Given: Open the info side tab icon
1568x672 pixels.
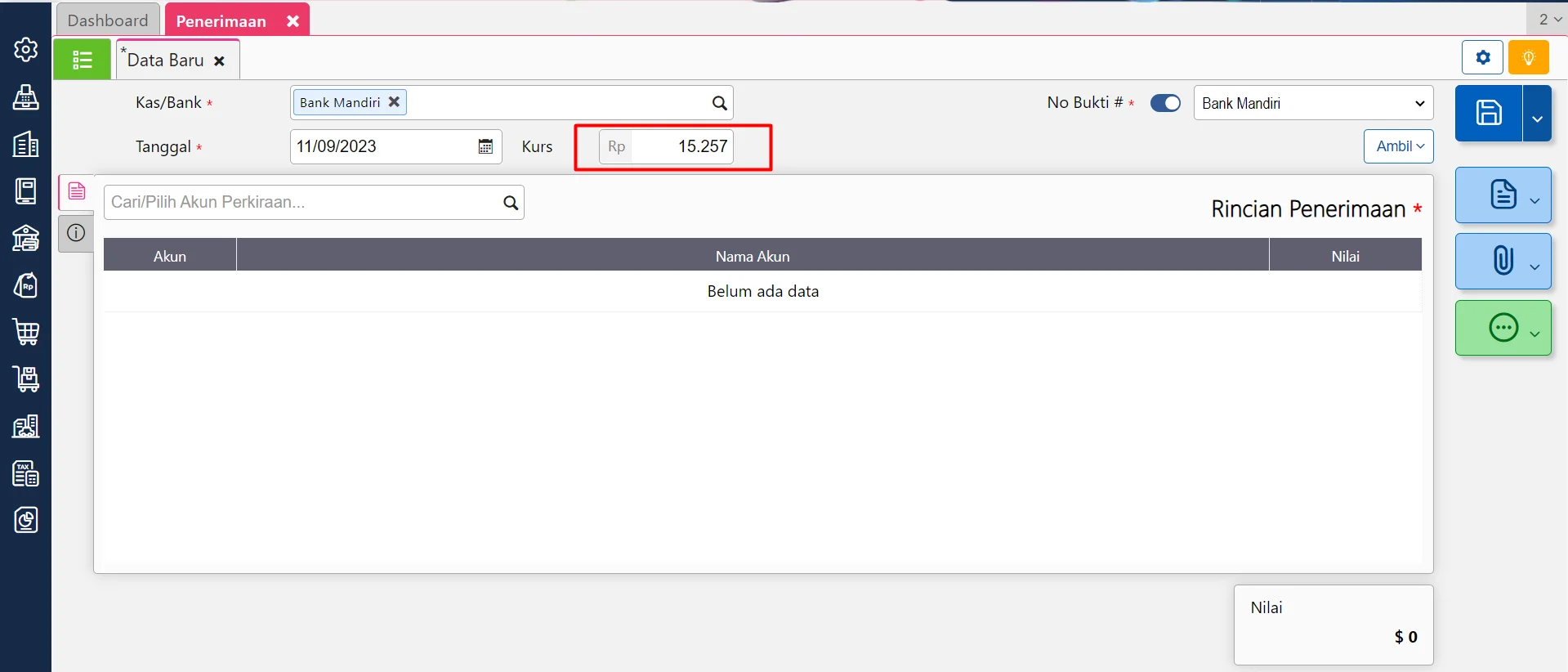Looking at the screenshot, I should 76,233.
